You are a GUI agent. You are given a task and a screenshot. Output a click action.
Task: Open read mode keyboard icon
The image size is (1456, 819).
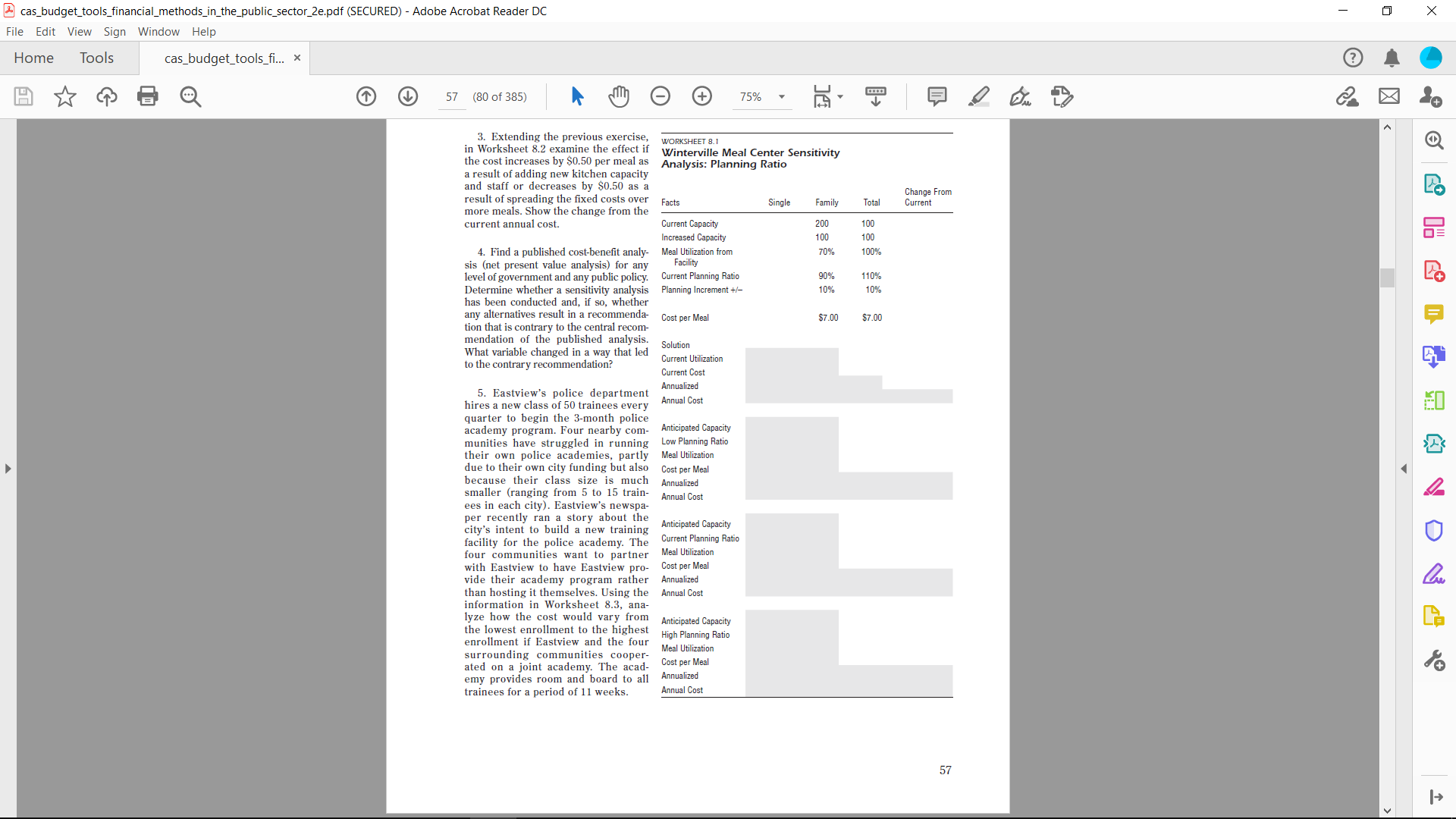point(876,96)
